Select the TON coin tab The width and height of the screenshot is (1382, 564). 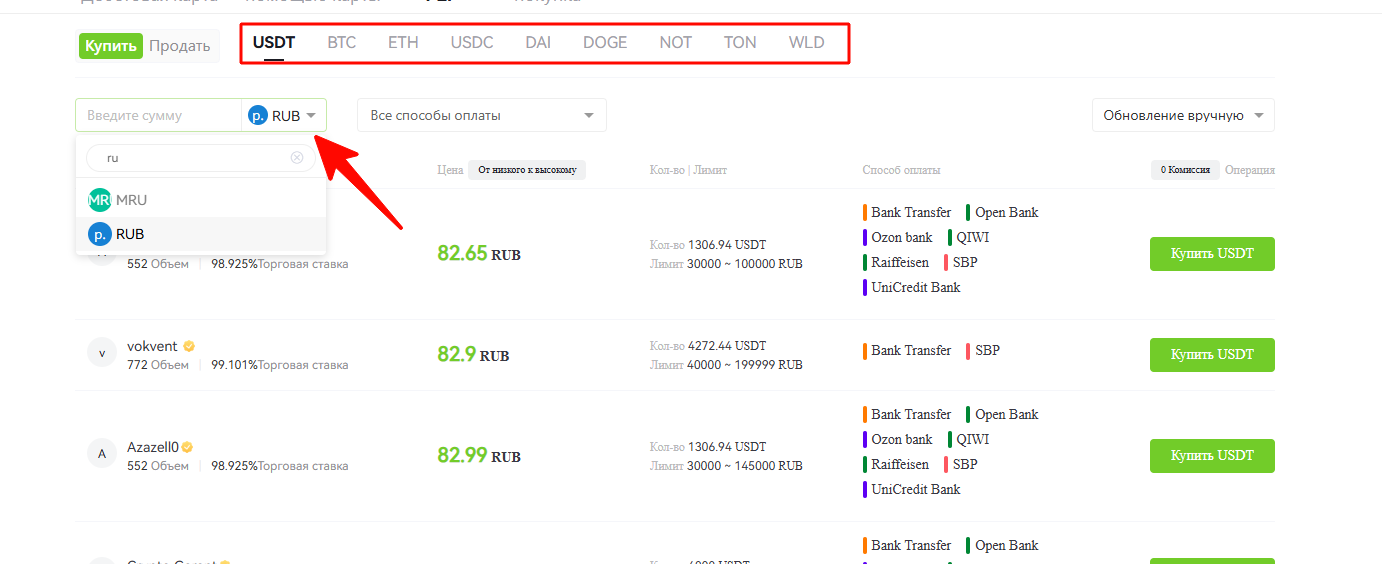point(740,43)
